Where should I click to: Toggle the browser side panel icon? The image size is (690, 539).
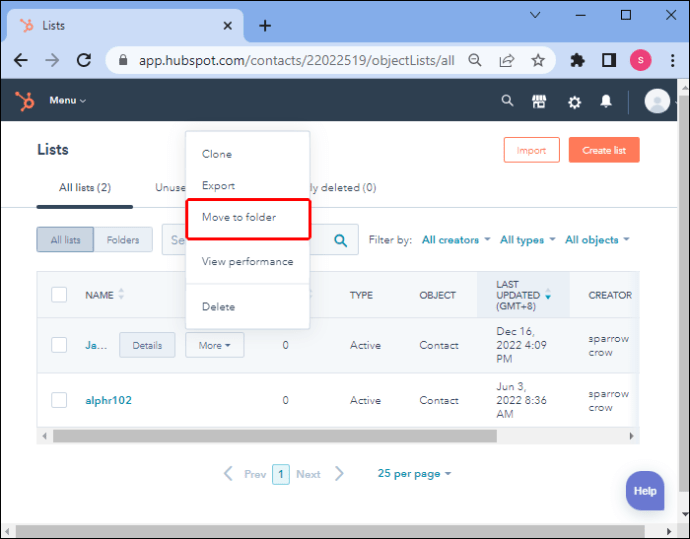tap(609, 60)
